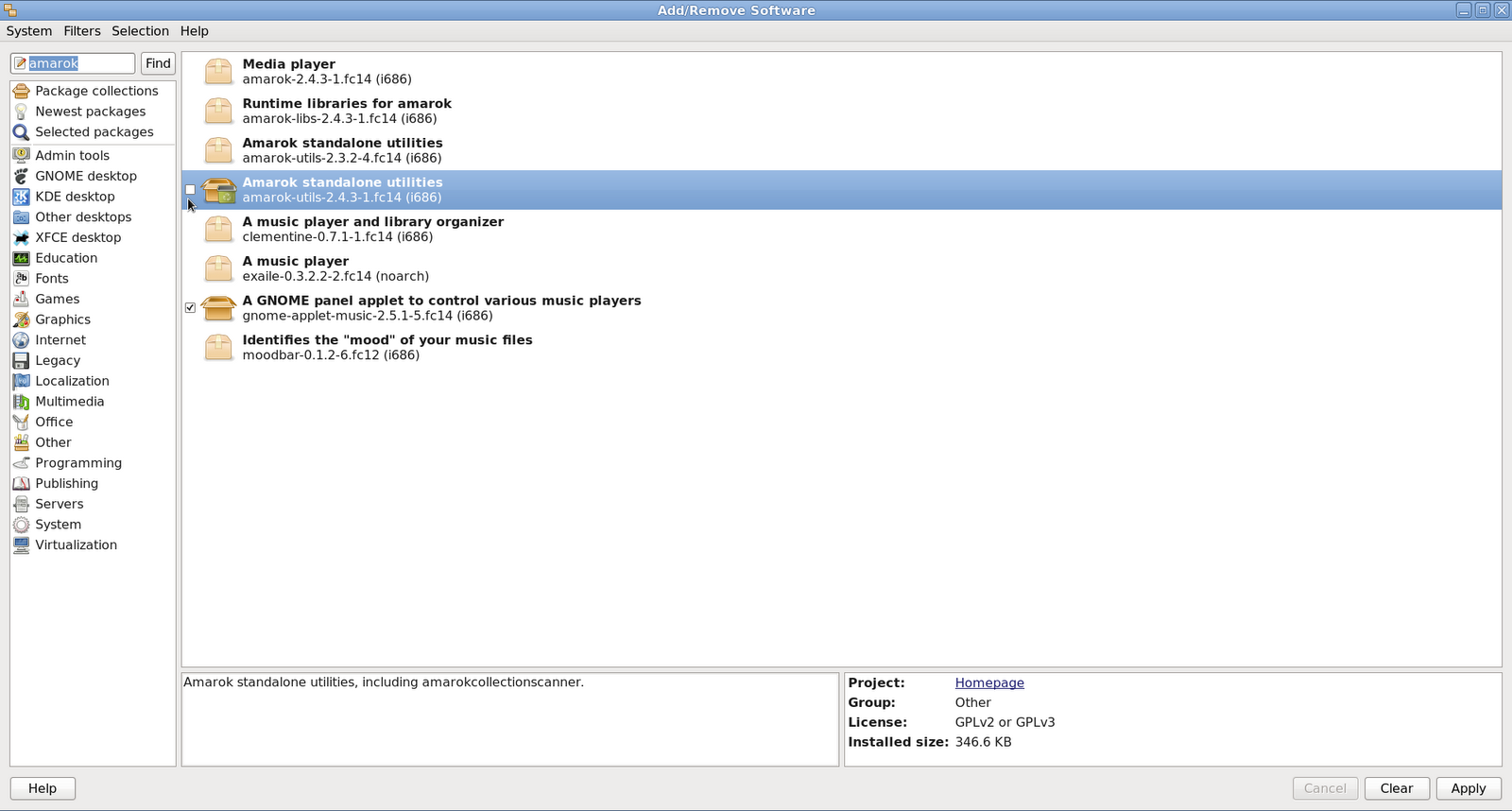This screenshot has width=1512, height=811.
Task: Select the moodbar-0.1.2-6.fc12 package row
Action: 841,348
